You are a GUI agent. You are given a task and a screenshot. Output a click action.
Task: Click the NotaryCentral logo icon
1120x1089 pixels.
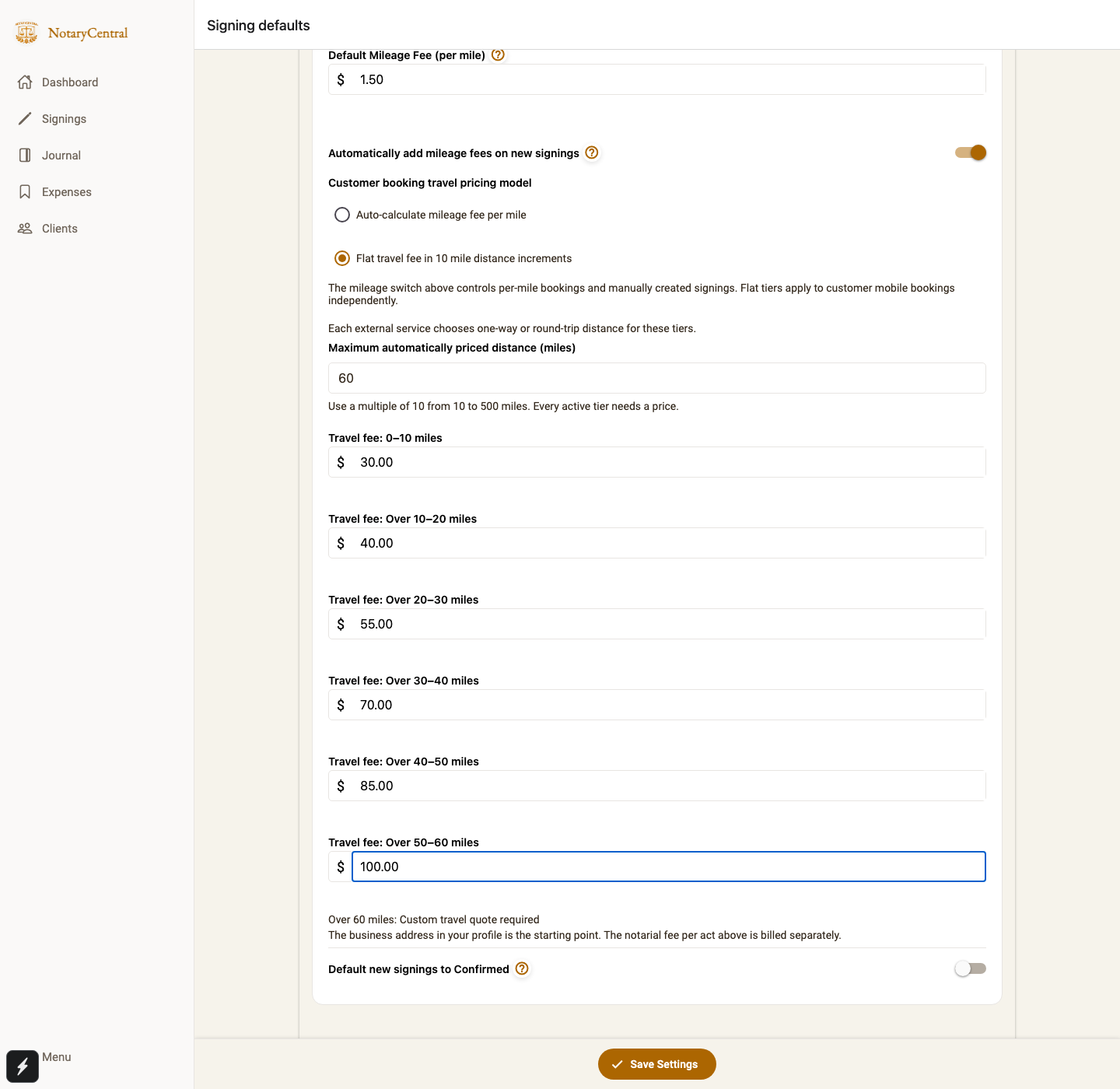(26, 33)
